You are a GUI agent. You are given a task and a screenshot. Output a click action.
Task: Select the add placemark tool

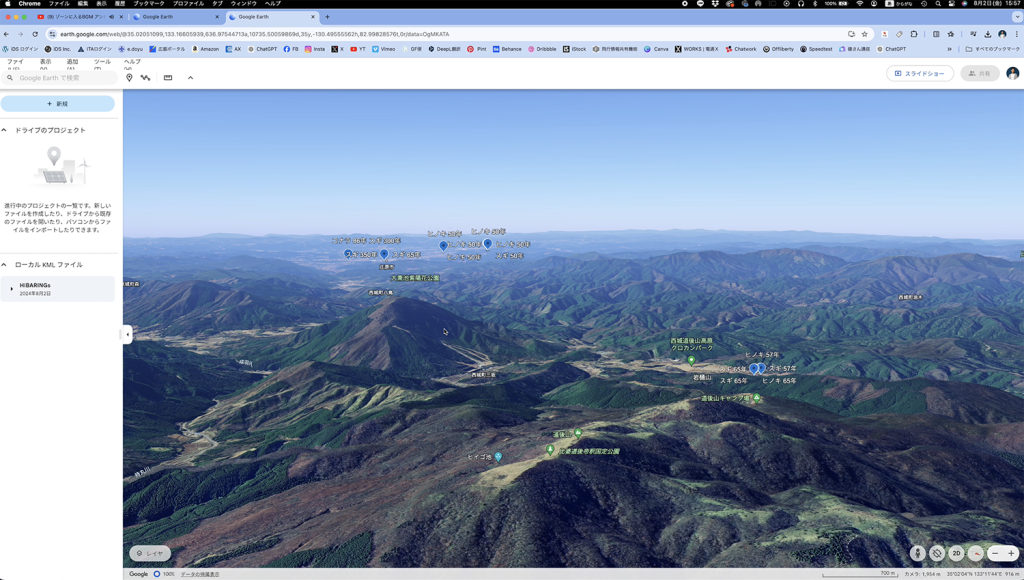(x=129, y=78)
